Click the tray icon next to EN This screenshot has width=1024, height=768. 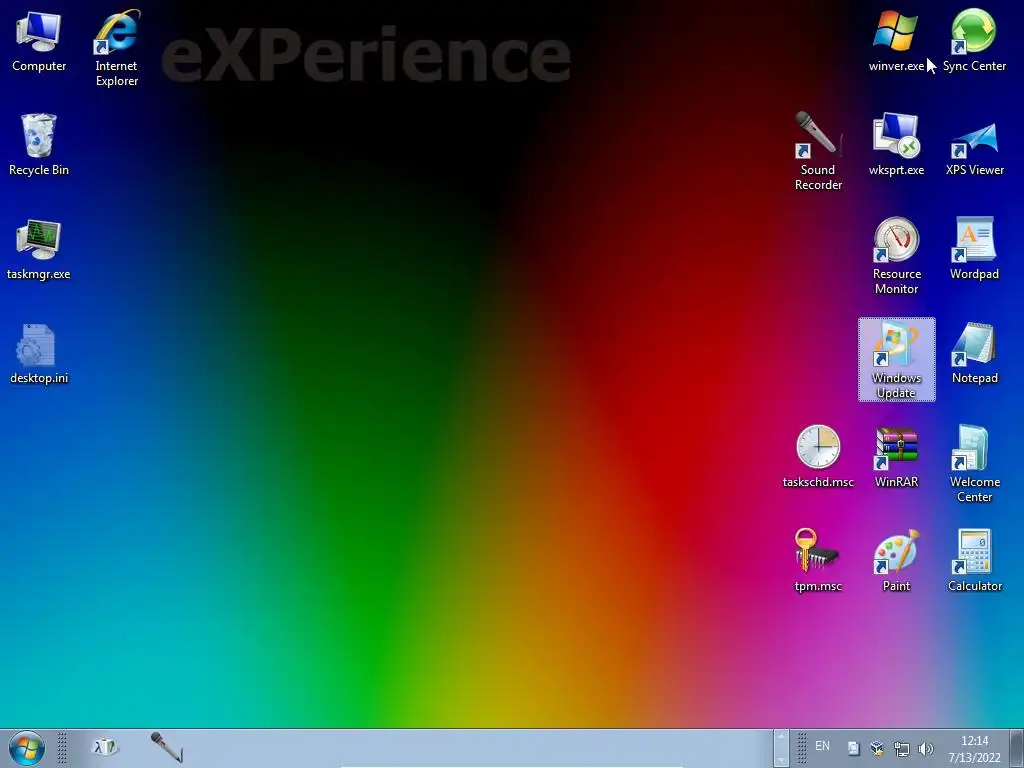pos(853,748)
